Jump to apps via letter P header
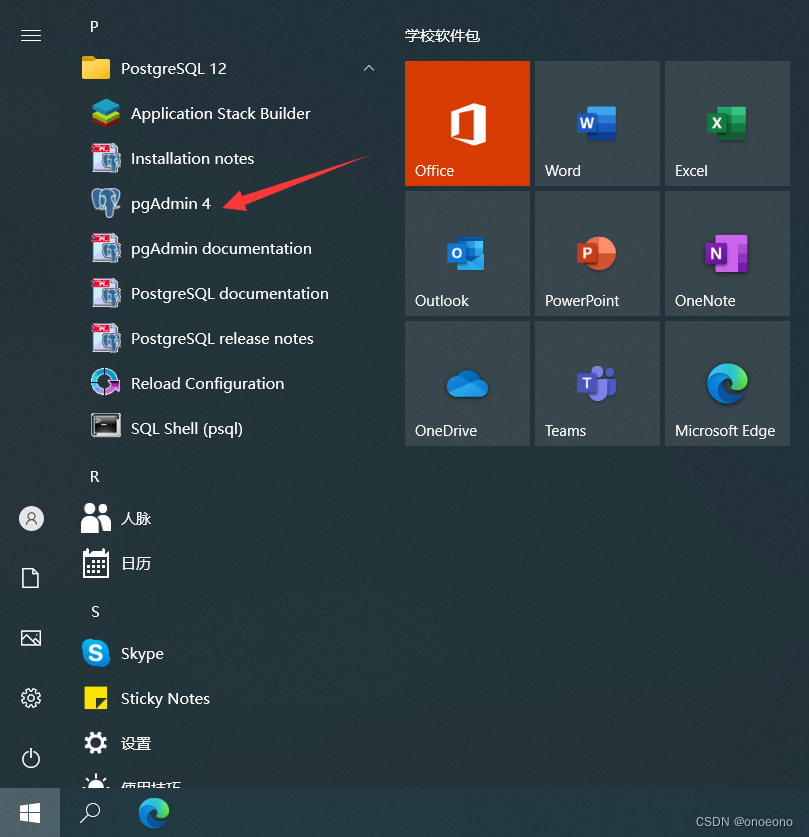 (94, 27)
